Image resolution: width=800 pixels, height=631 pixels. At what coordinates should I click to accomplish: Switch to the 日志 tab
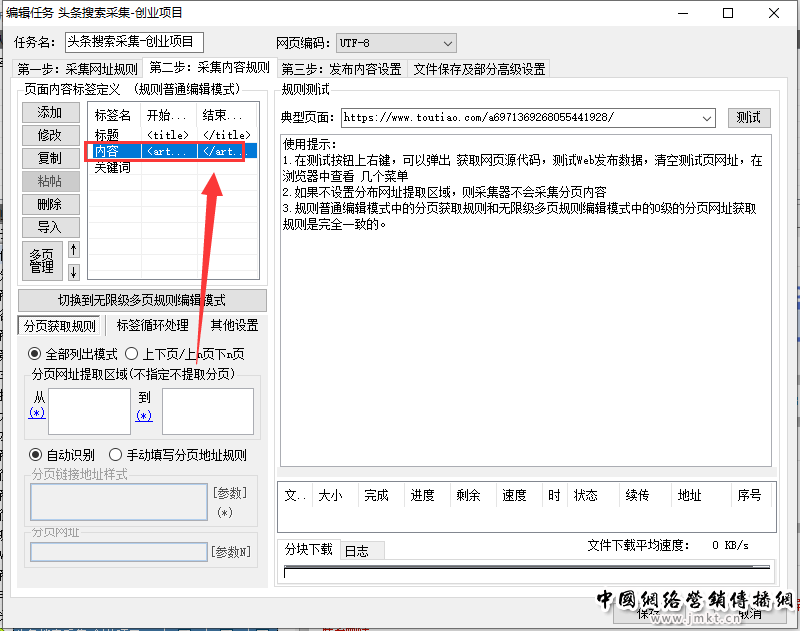click(x=356, y=551)
